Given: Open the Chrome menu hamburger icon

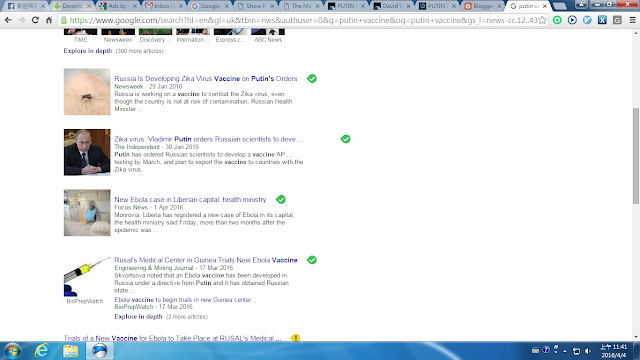Looking at the screenshot, I should (633, 20).
